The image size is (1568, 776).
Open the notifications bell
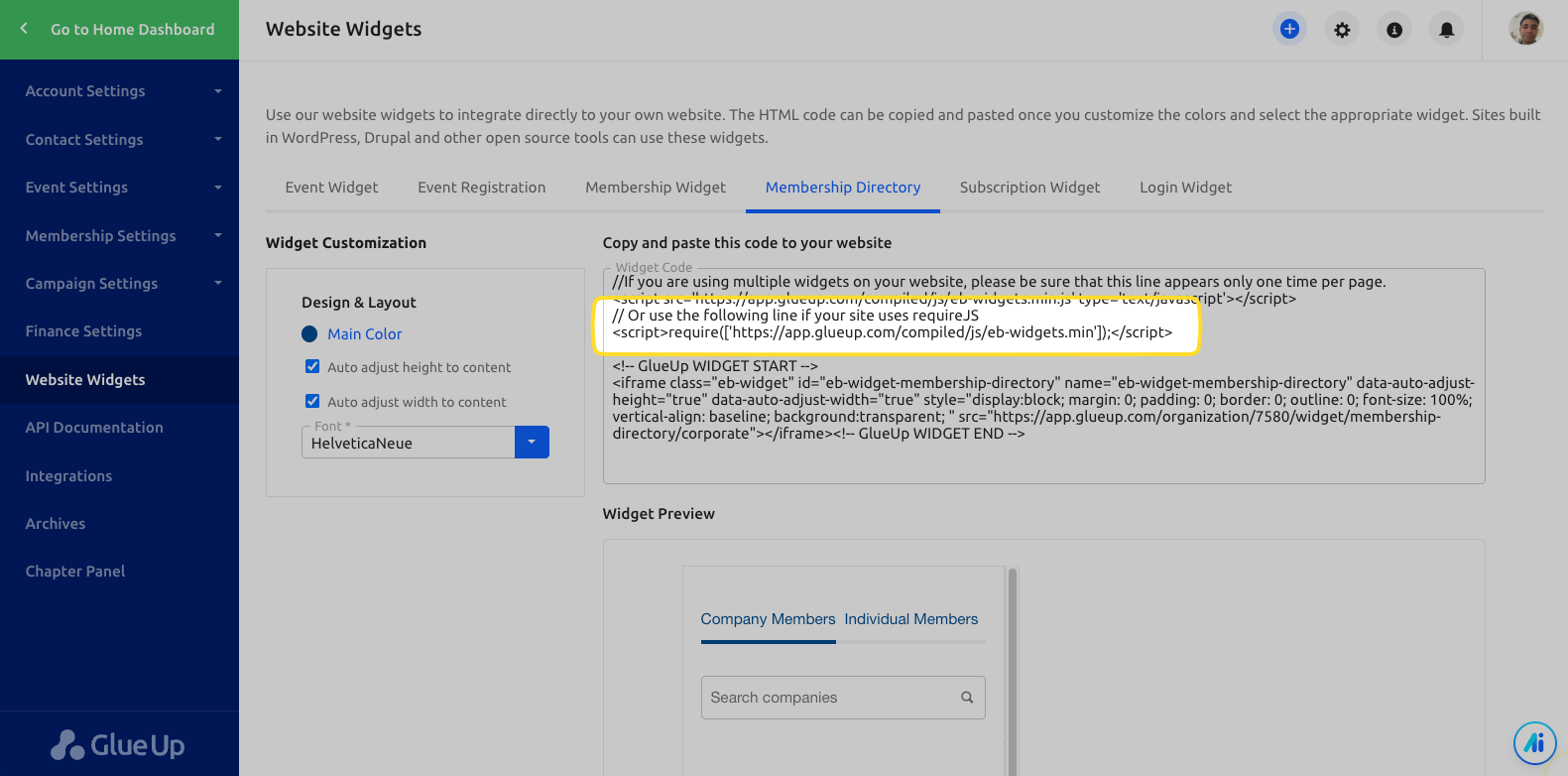[1447, 30]
